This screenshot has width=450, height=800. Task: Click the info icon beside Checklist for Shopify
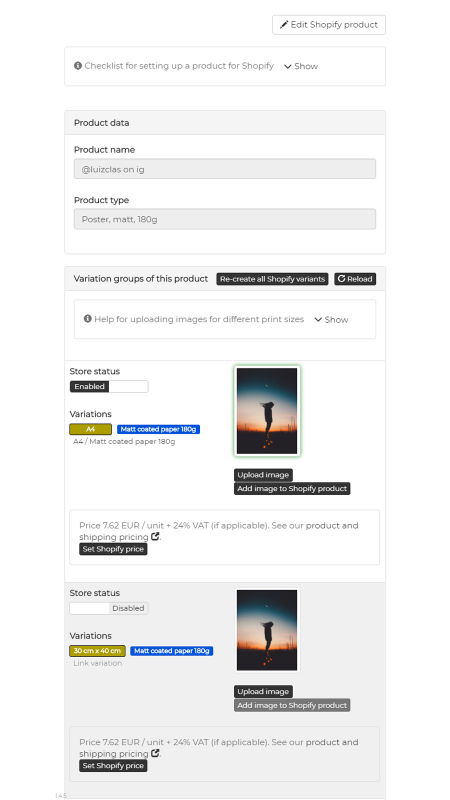78,66
